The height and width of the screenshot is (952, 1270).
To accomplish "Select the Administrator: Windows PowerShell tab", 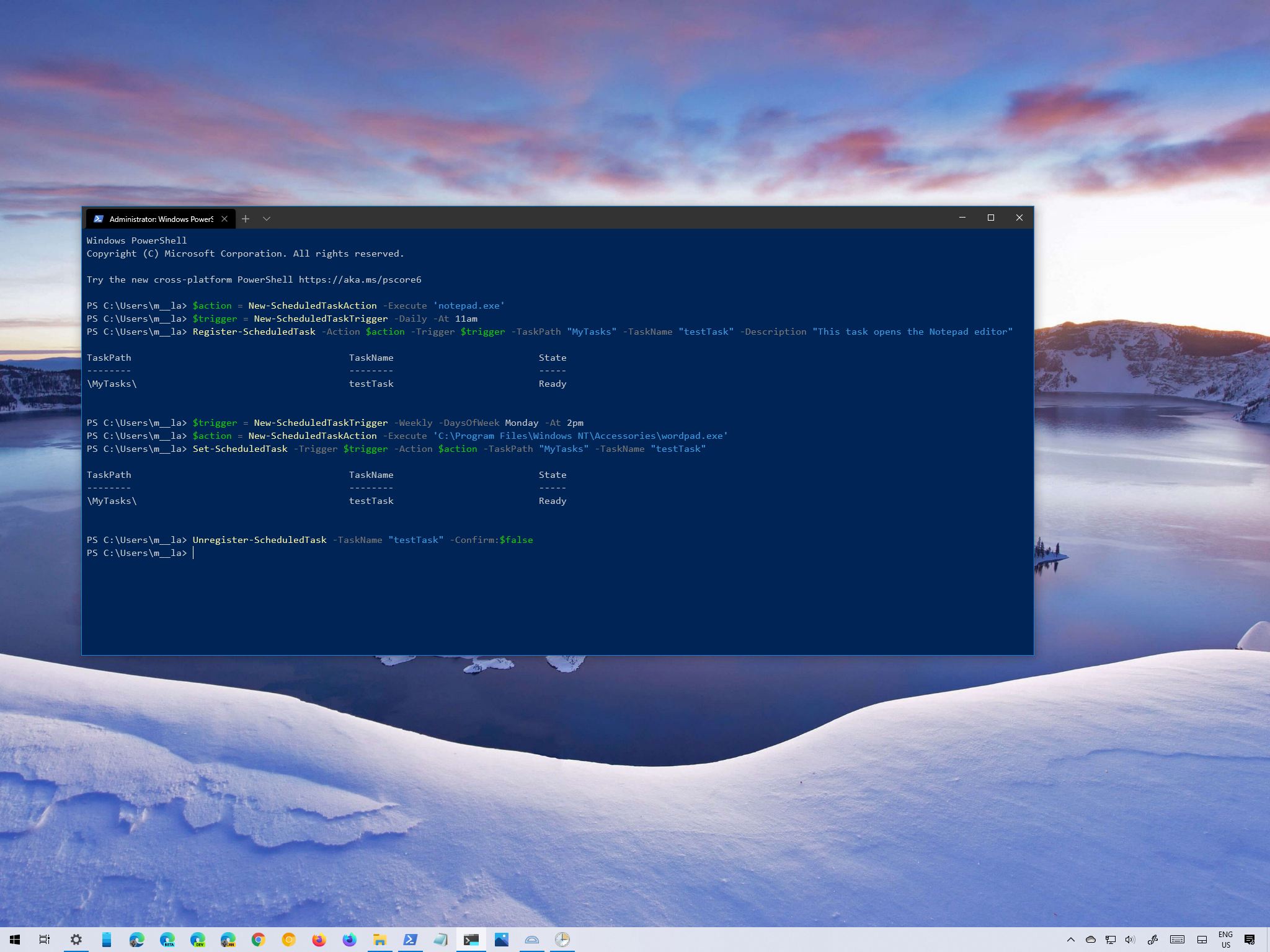I will click(x=155, y=219).
